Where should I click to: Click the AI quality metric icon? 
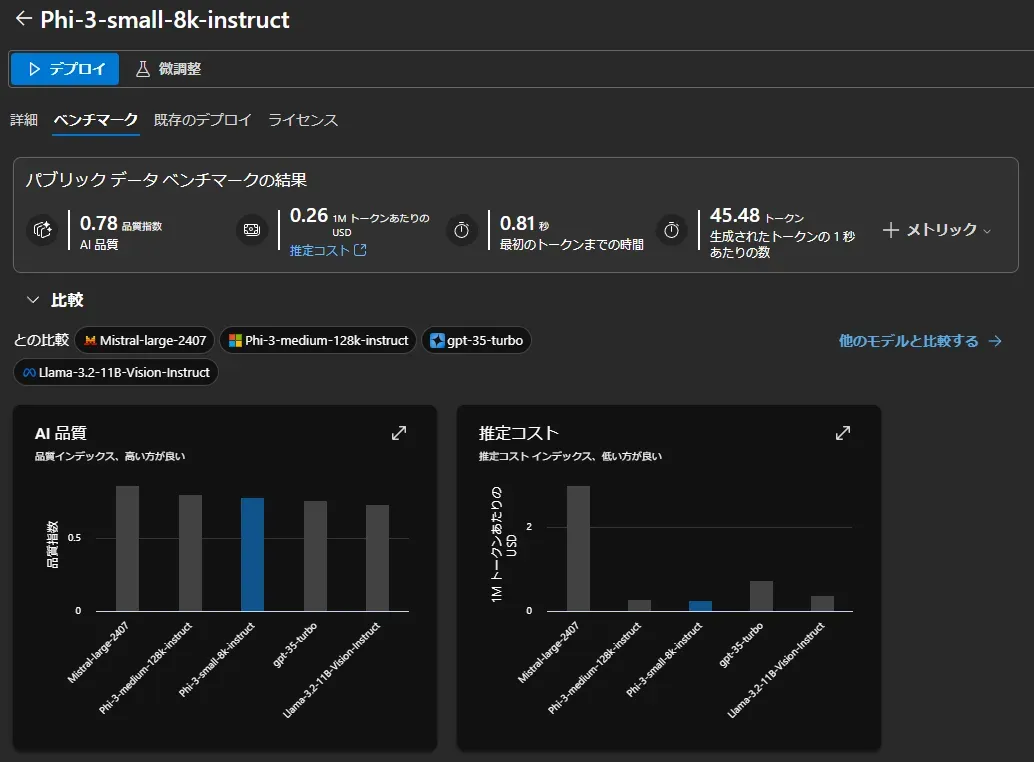(42, 230)
